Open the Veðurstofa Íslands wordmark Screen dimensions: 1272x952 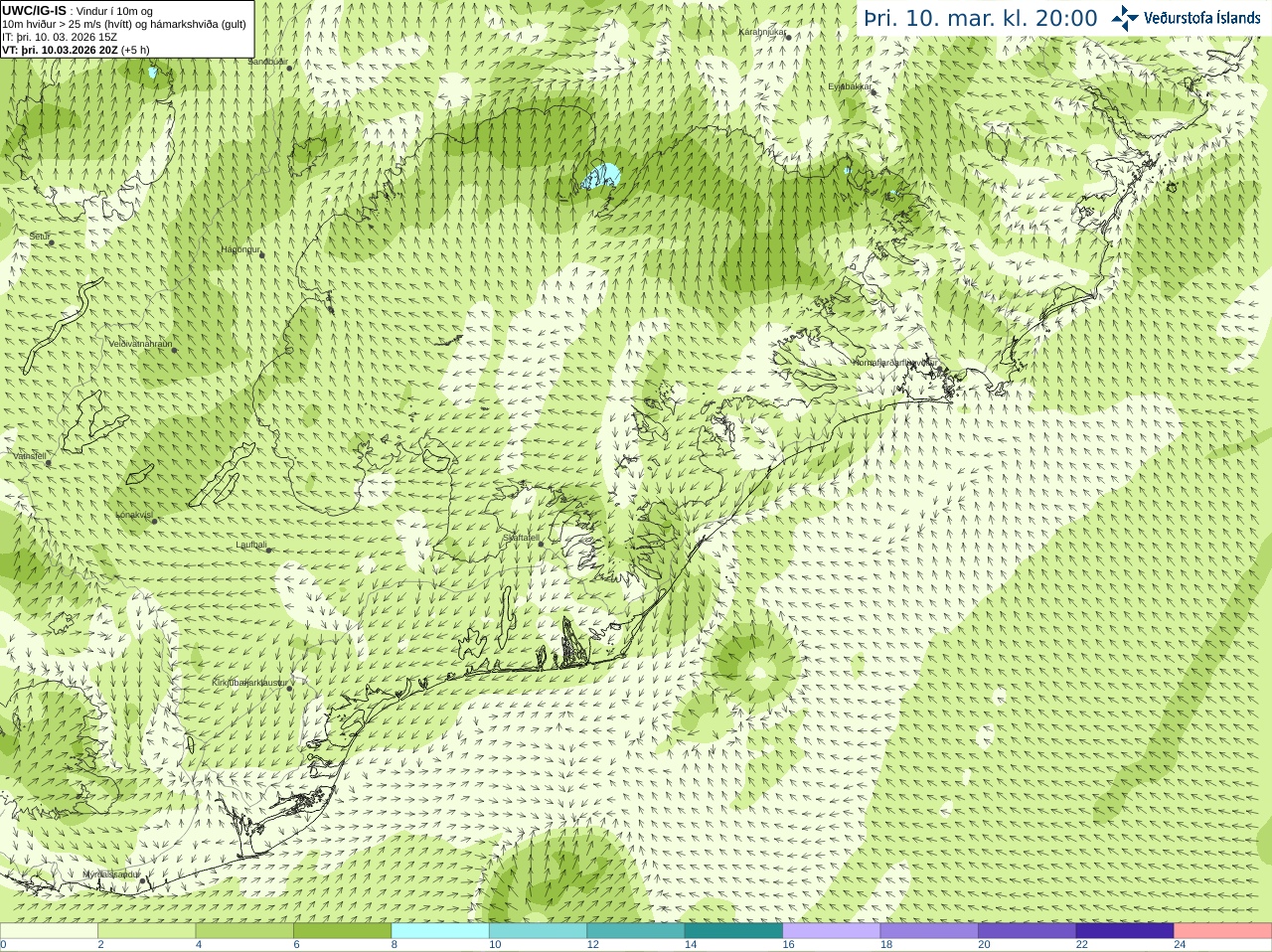pyautogui.click(x=1201, y=18)
